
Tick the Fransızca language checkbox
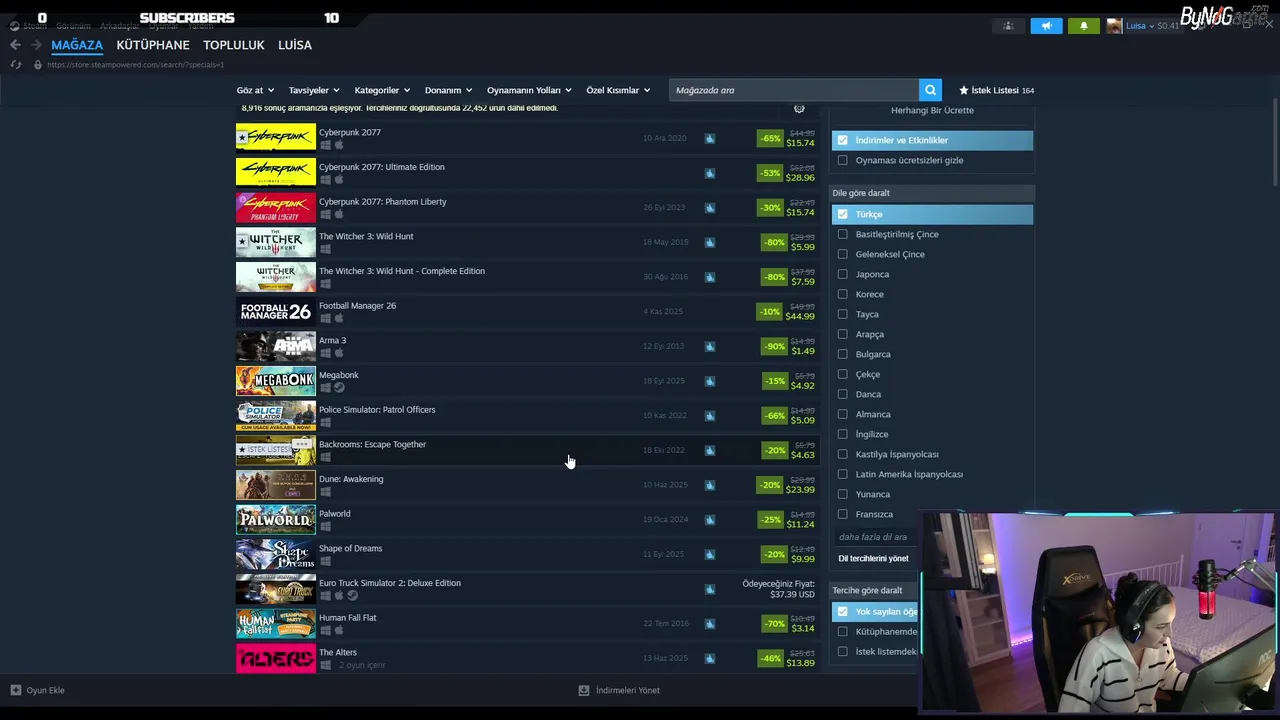click(x=842, y=514)
